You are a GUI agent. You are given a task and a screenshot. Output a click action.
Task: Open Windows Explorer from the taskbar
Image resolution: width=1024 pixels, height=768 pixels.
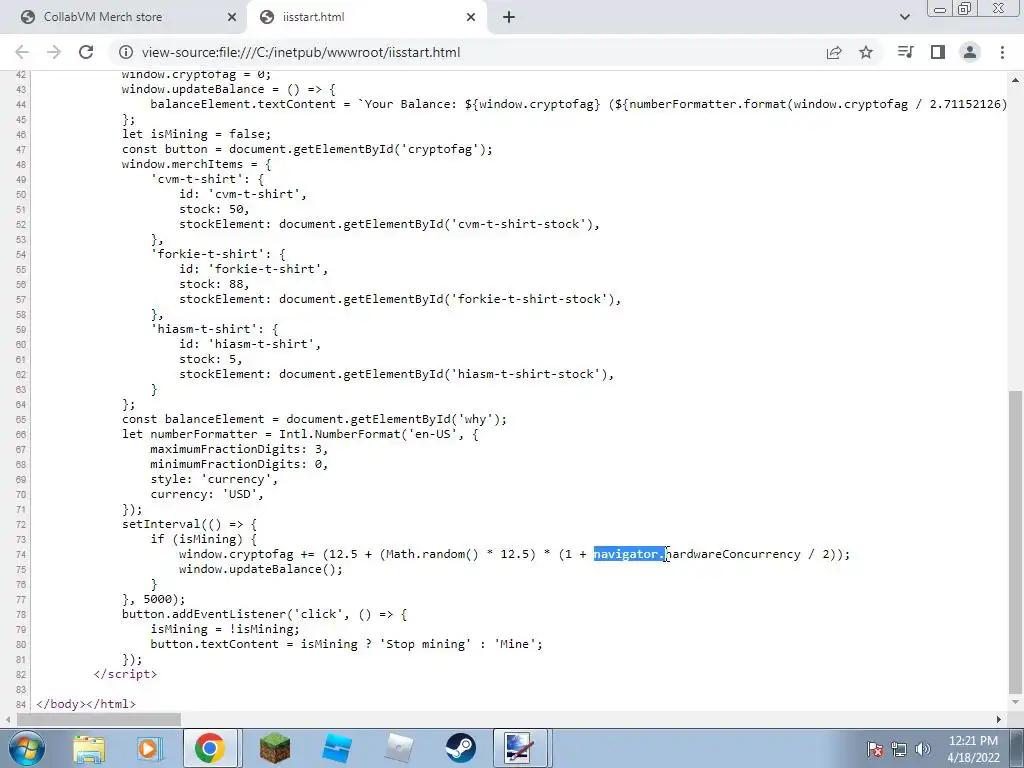point(89,748)
